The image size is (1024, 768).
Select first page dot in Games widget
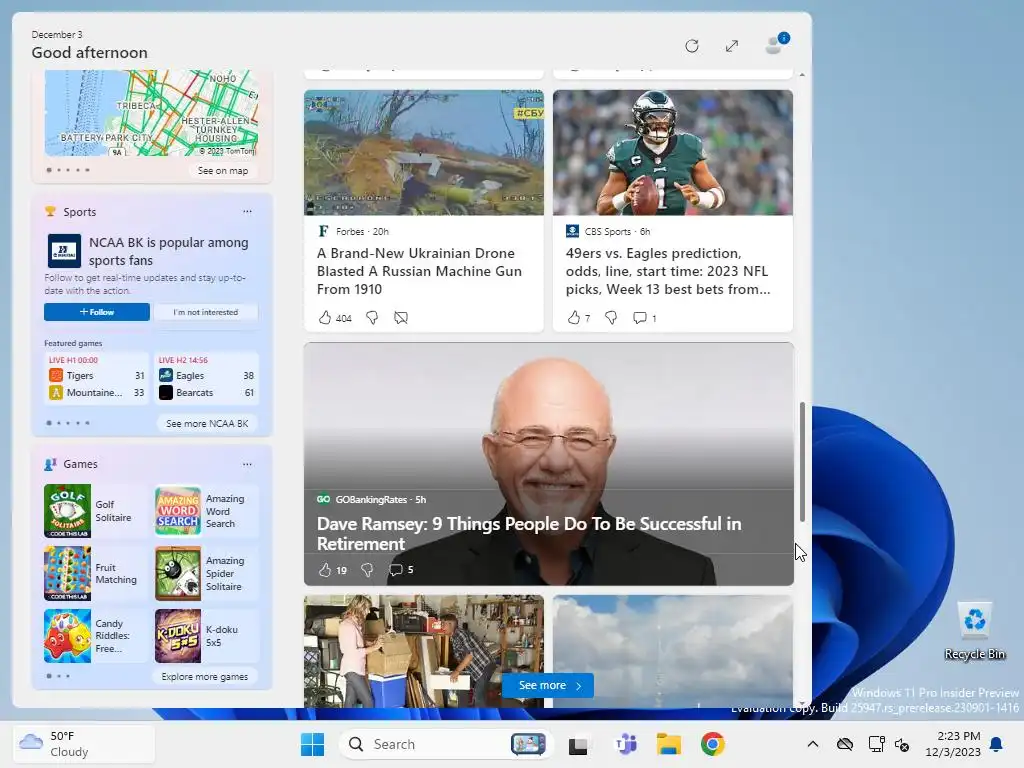click(x=49, y=676)
